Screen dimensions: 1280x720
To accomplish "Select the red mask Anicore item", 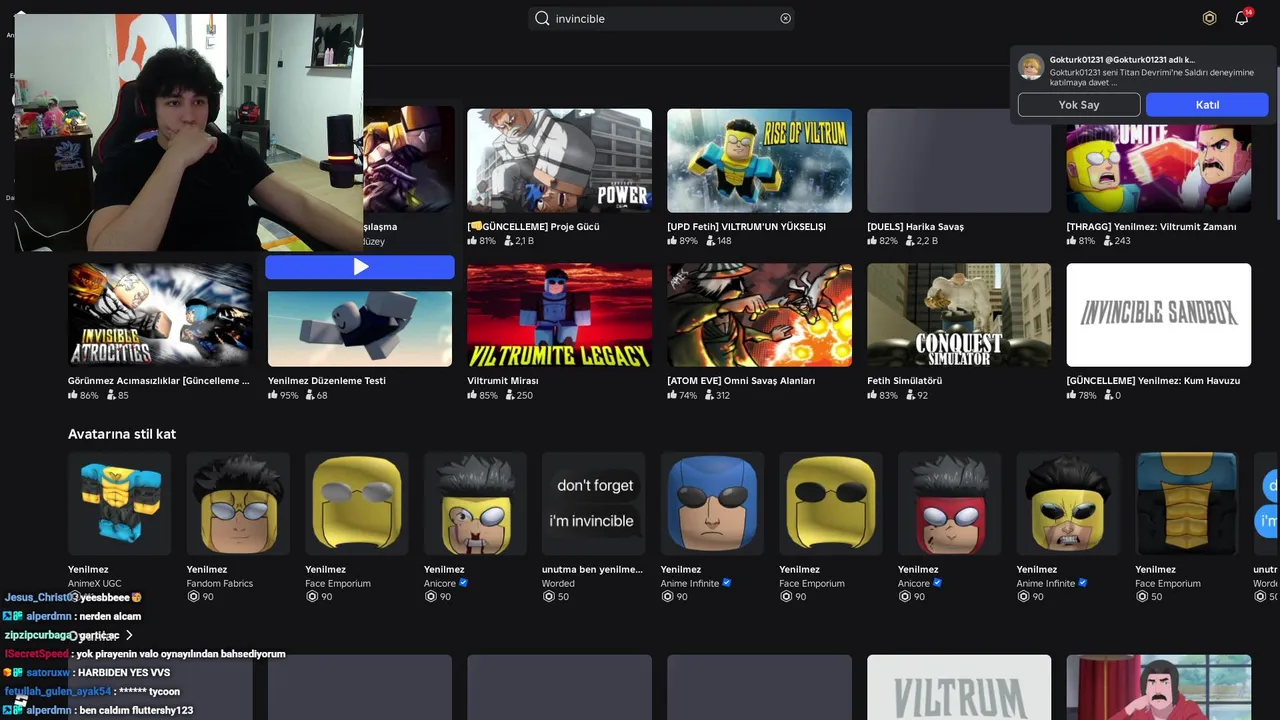I will pos(950,503).
